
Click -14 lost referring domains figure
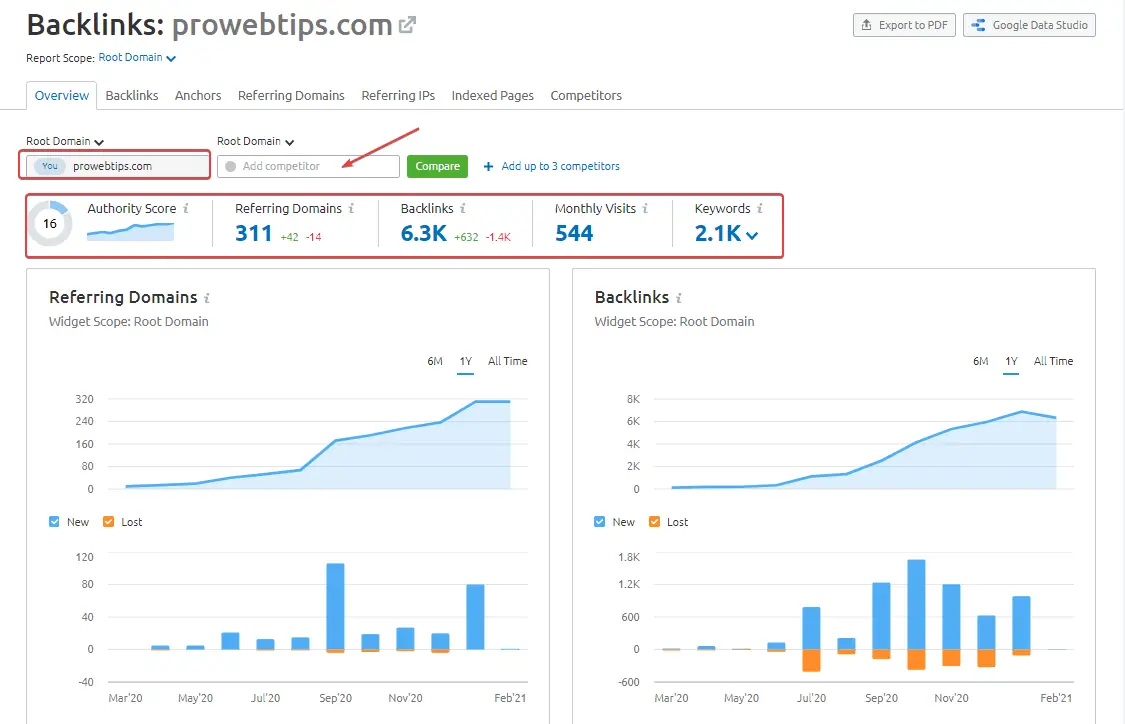click(314, 237)
